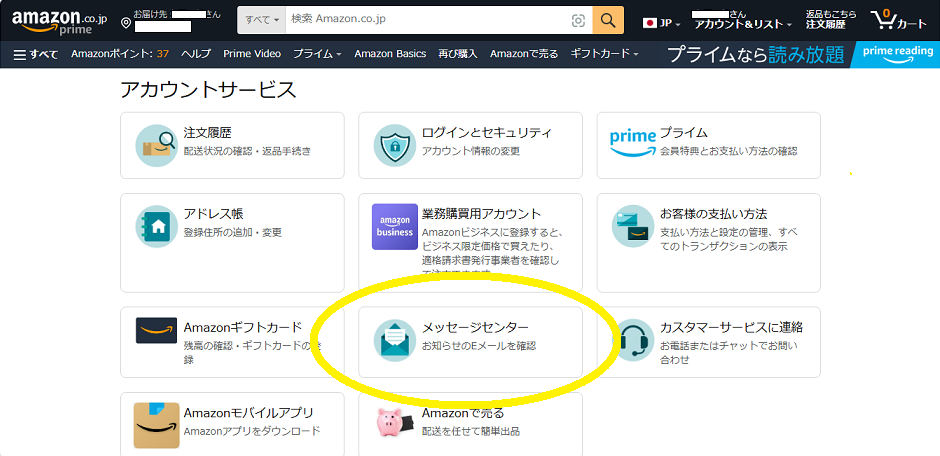The width and height of the screenshot is (940, 456).
Task: Click text 登録住所の追加・変更
Action: click(x=233, y=232)
